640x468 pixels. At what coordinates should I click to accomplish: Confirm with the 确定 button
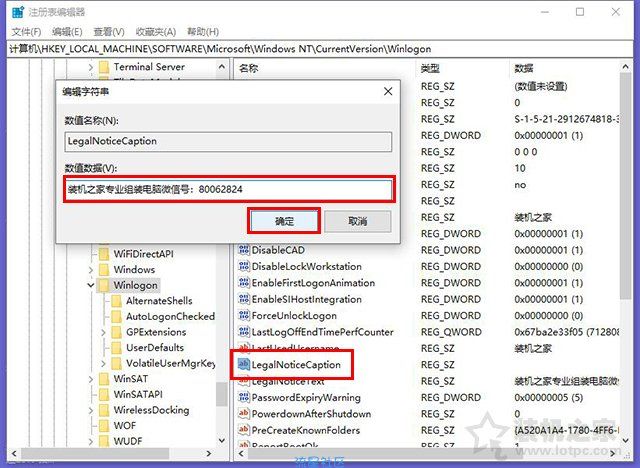click(x=284, y=221)
